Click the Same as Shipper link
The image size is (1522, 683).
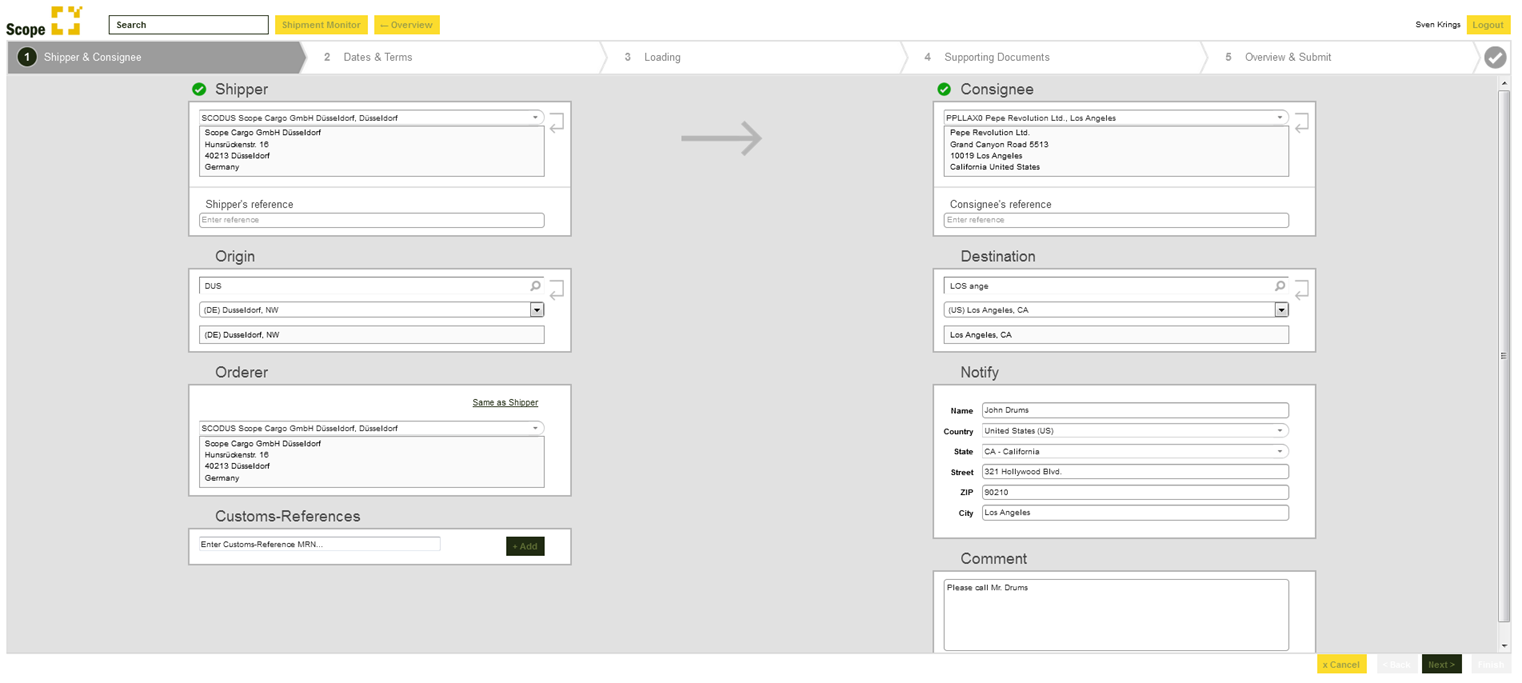pyautogui.click(x=505, y=402)
